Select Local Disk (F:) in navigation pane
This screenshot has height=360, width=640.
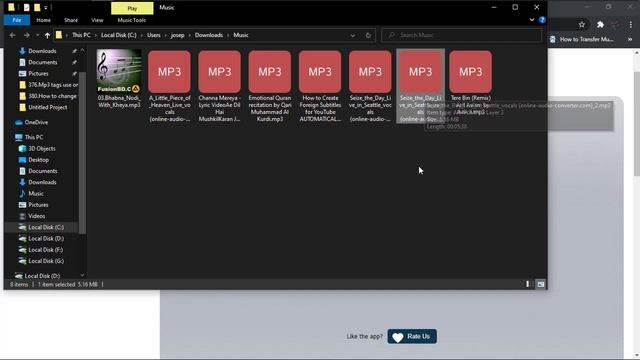click(42, 250)
